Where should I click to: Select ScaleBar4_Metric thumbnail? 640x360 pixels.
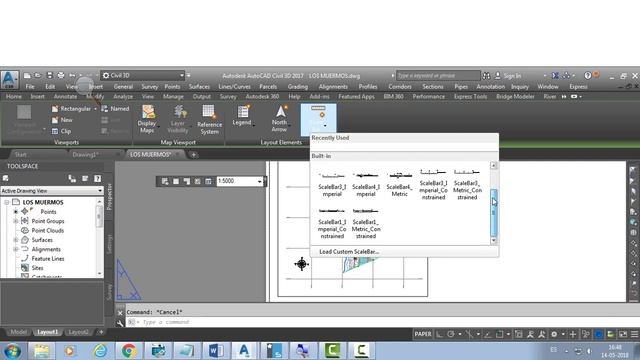(400, 185)
